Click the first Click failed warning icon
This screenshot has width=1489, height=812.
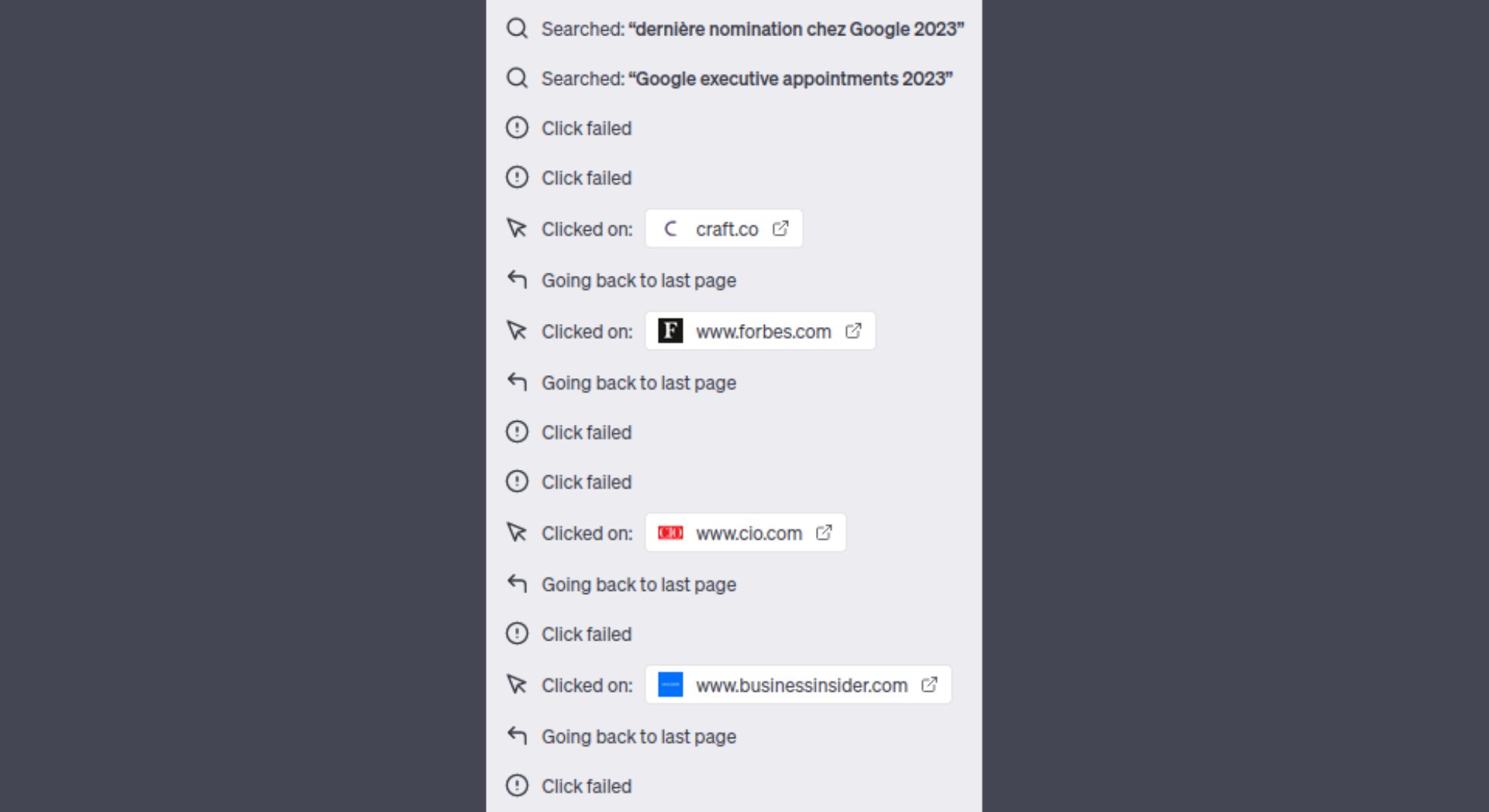517,128
